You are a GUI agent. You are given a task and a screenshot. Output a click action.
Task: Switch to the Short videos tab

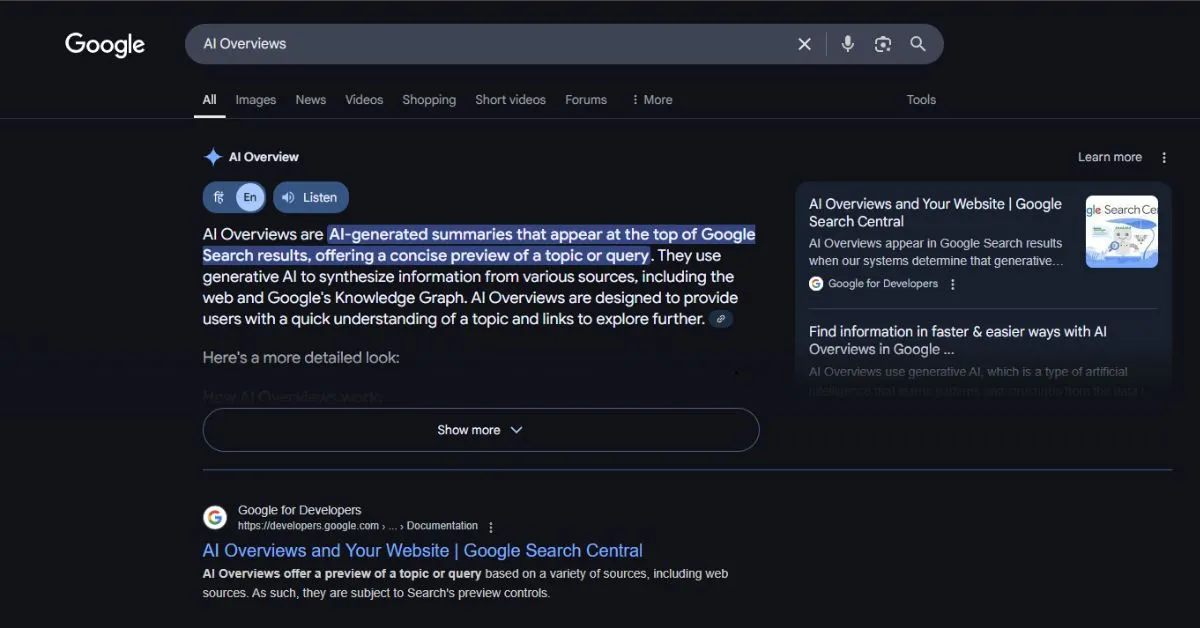[x=510, y=100]
